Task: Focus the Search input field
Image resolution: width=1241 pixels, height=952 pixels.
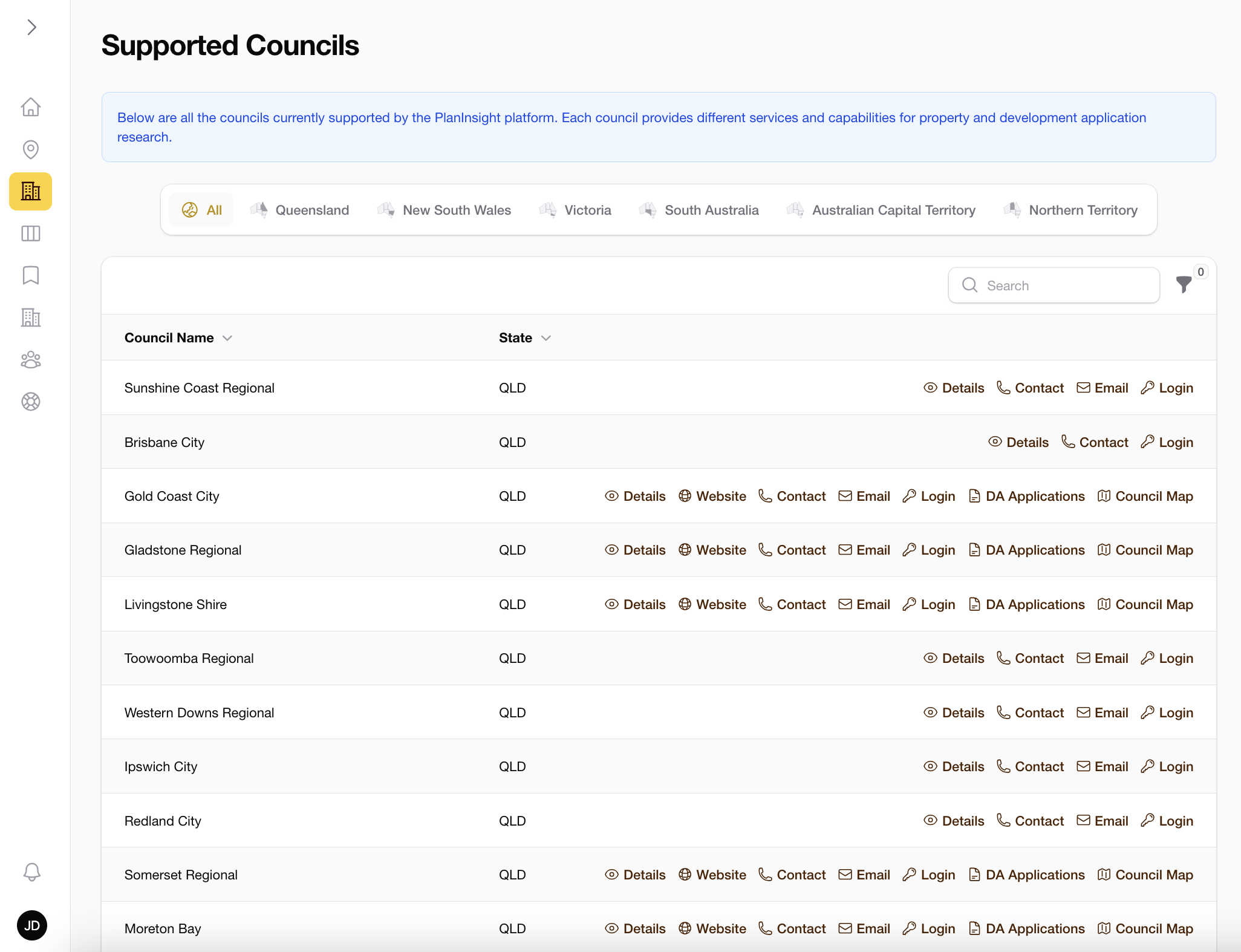Action: pyautogui.click(x=1054, y=285)
